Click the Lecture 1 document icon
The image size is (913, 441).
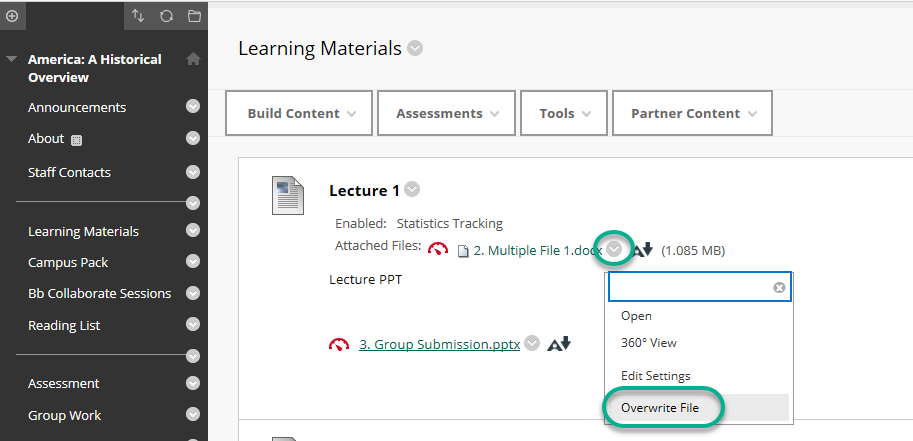click(x=288, y=196)
